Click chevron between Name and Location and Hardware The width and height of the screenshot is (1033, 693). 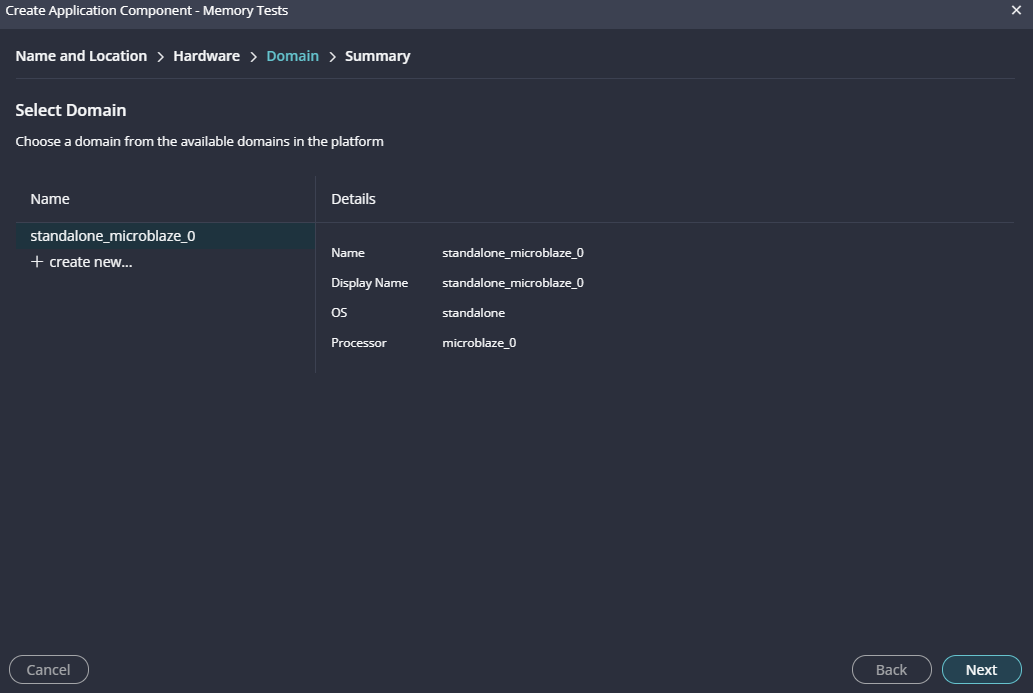[160, 57]
